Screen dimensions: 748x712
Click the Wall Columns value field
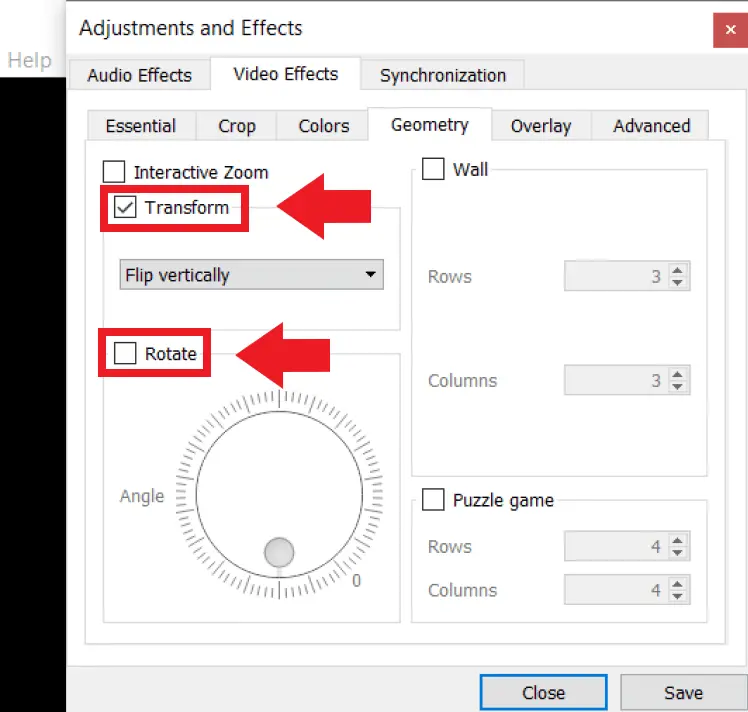tap(616, 380)
